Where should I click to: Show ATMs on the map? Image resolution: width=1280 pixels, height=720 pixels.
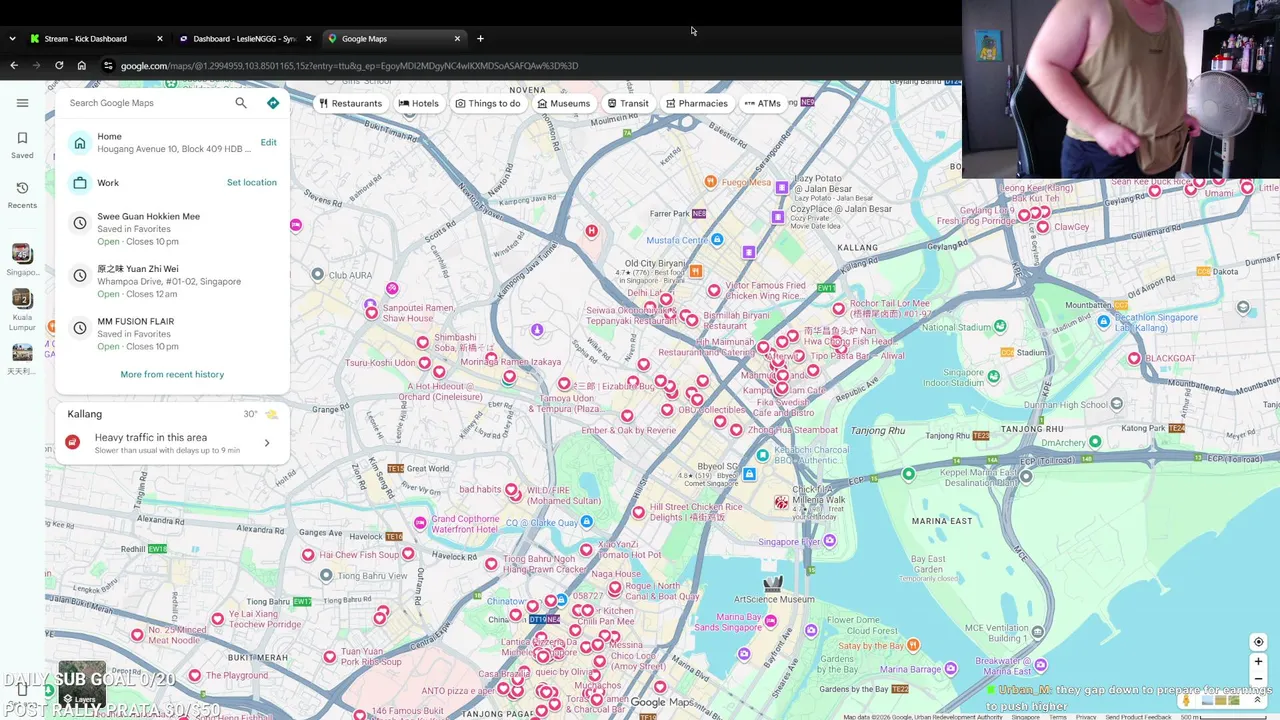(x=762, y=103)
